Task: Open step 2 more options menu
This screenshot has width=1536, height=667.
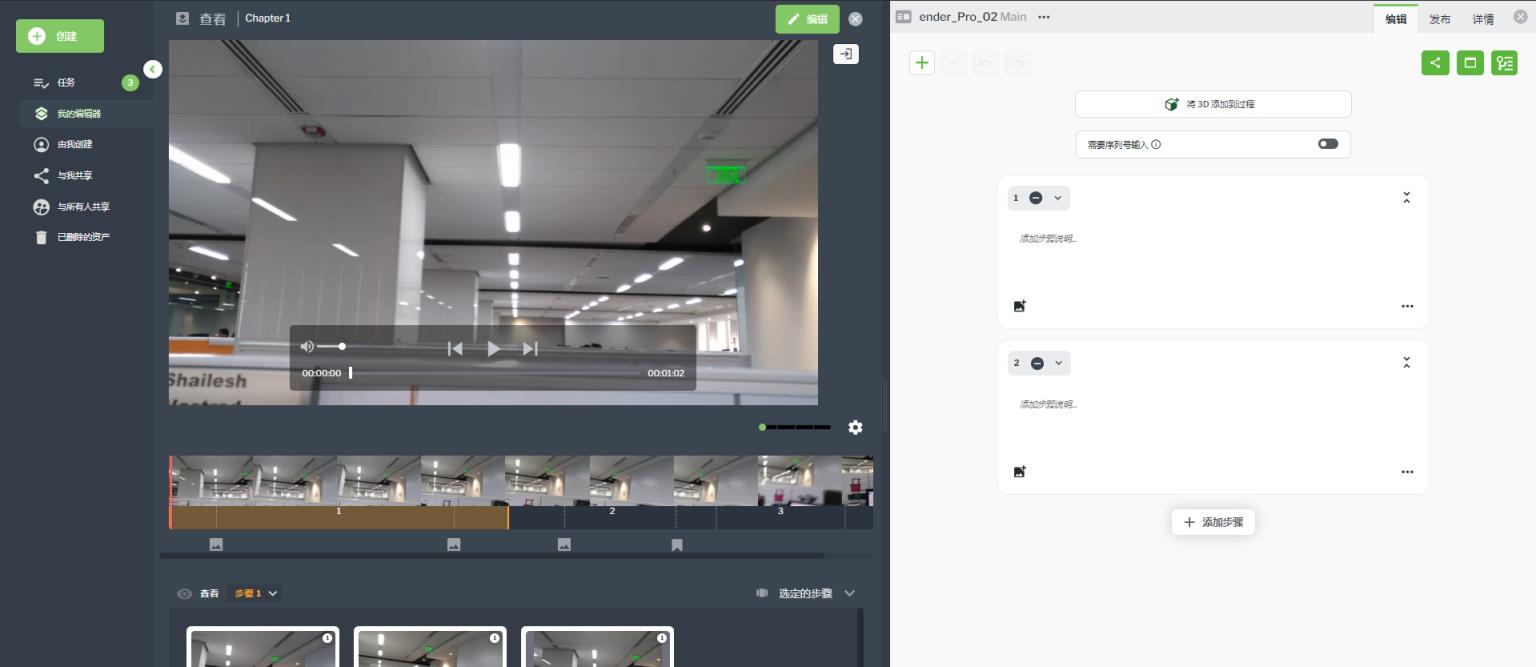Action: [x=1407, y=471]
